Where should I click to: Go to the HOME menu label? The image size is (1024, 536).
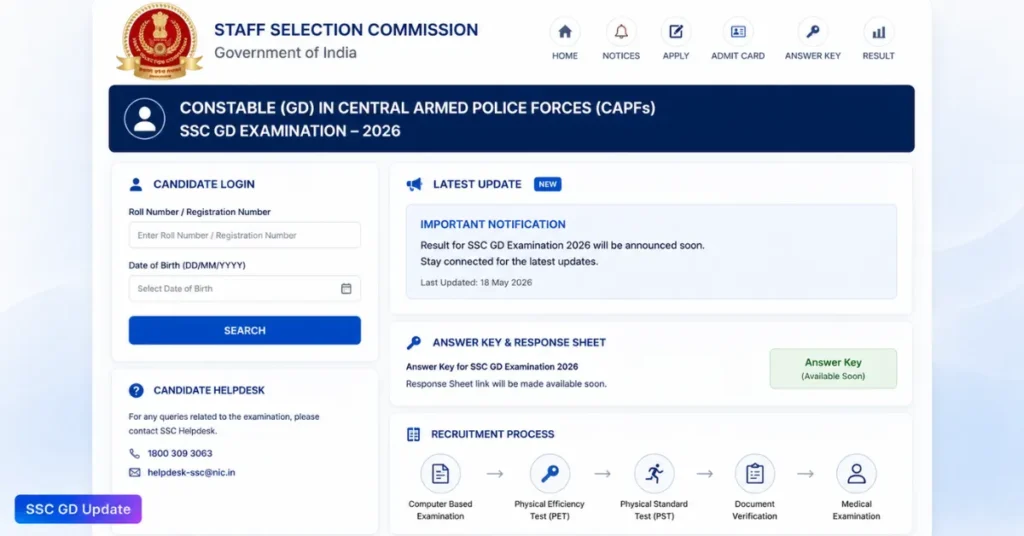(565, 56)
